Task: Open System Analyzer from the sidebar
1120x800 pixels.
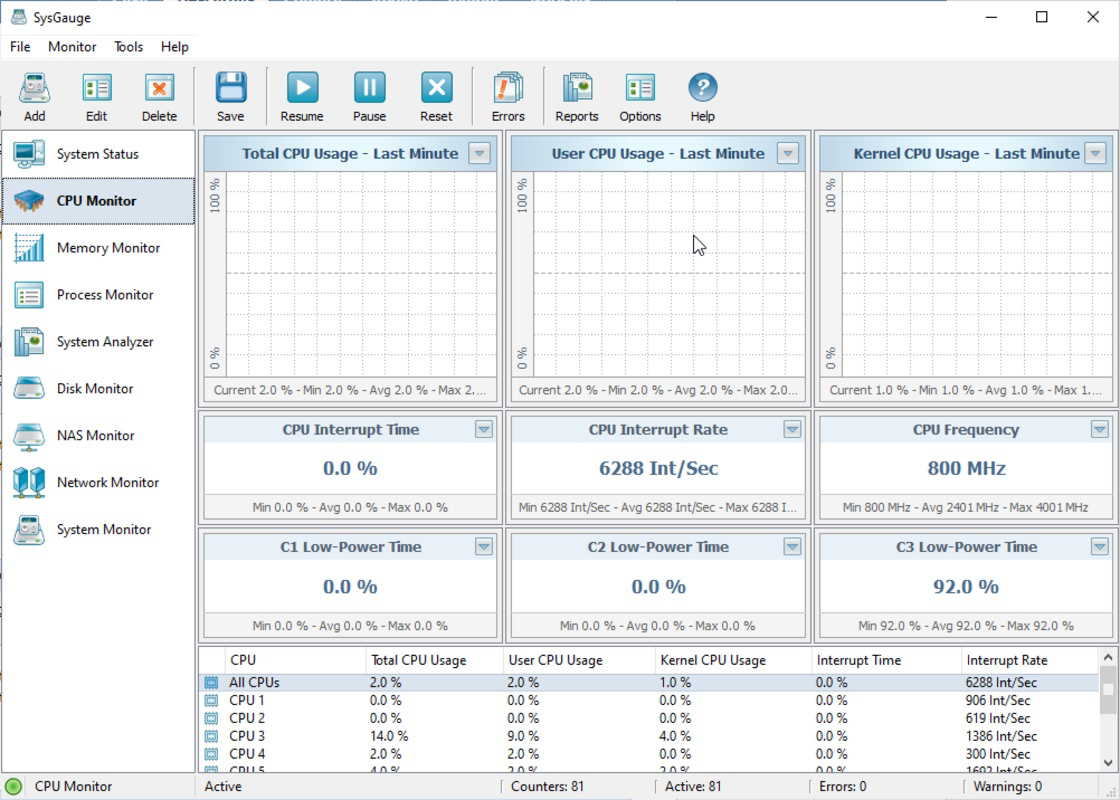Action: [98, 342]
